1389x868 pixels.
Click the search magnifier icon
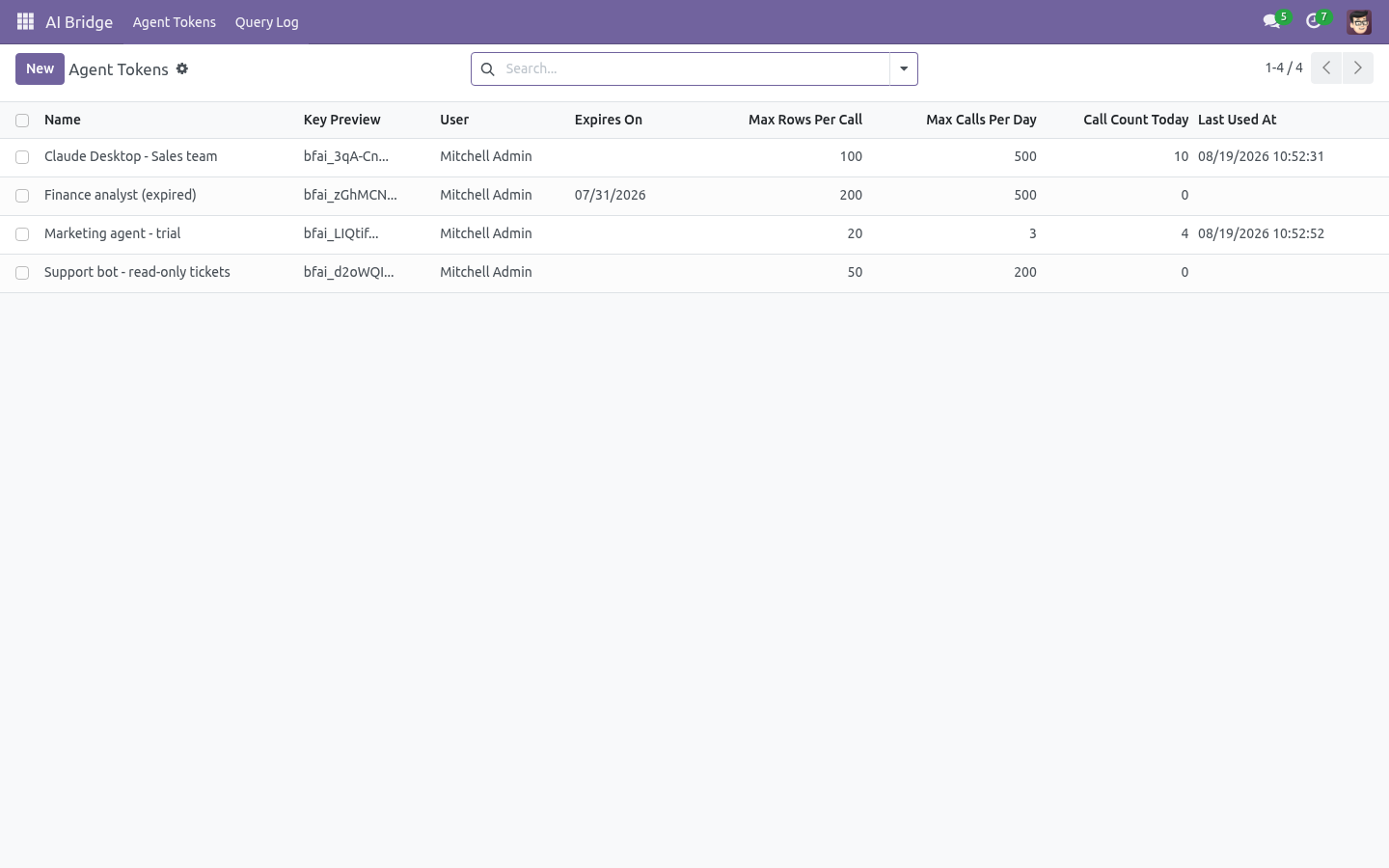pos(487,69)
